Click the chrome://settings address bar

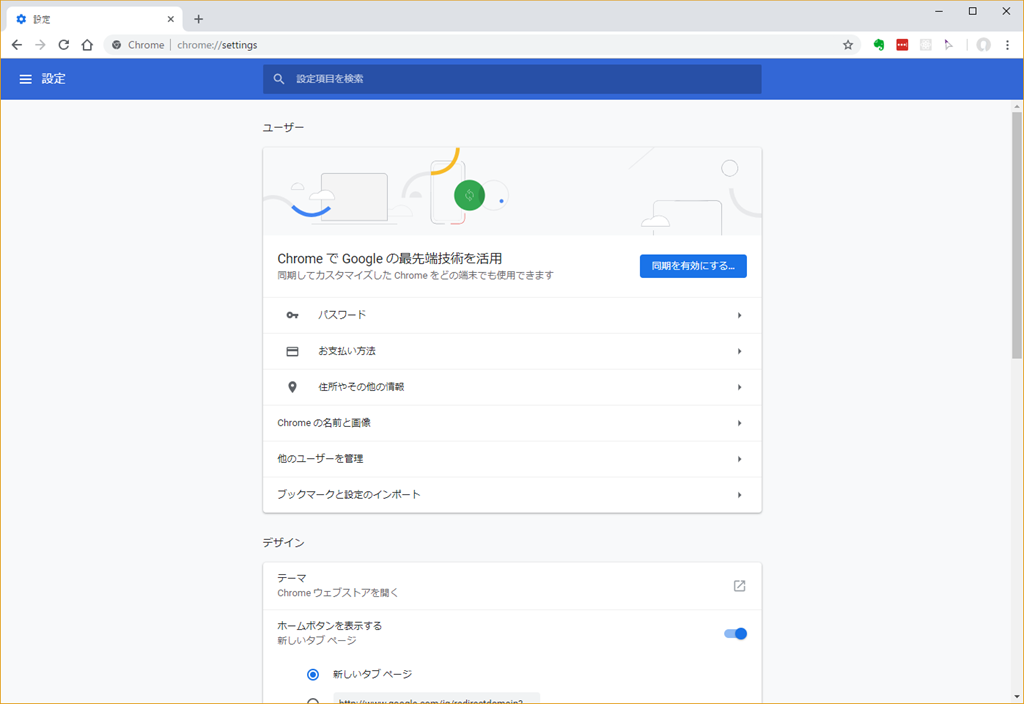tap(482, 45)
